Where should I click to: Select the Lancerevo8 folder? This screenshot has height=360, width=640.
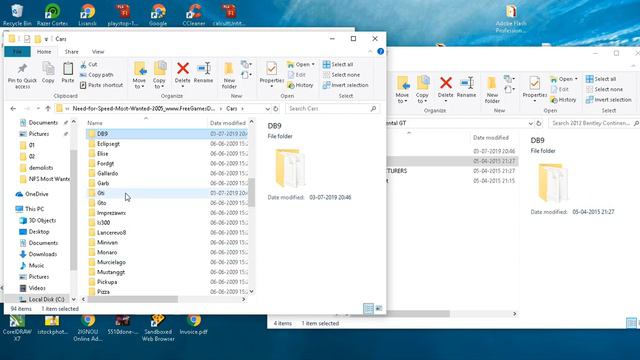tap(167, 232)
